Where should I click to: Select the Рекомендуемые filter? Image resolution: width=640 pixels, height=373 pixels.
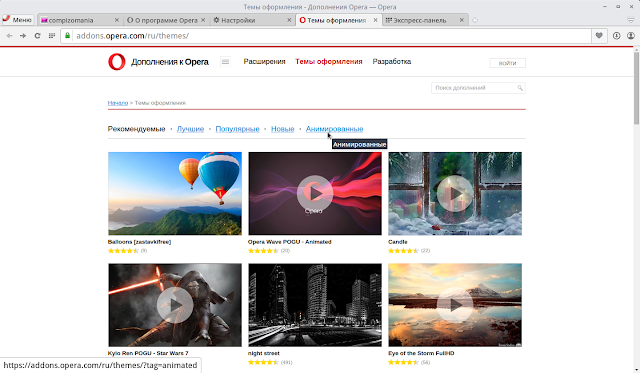tap(136, 129)
